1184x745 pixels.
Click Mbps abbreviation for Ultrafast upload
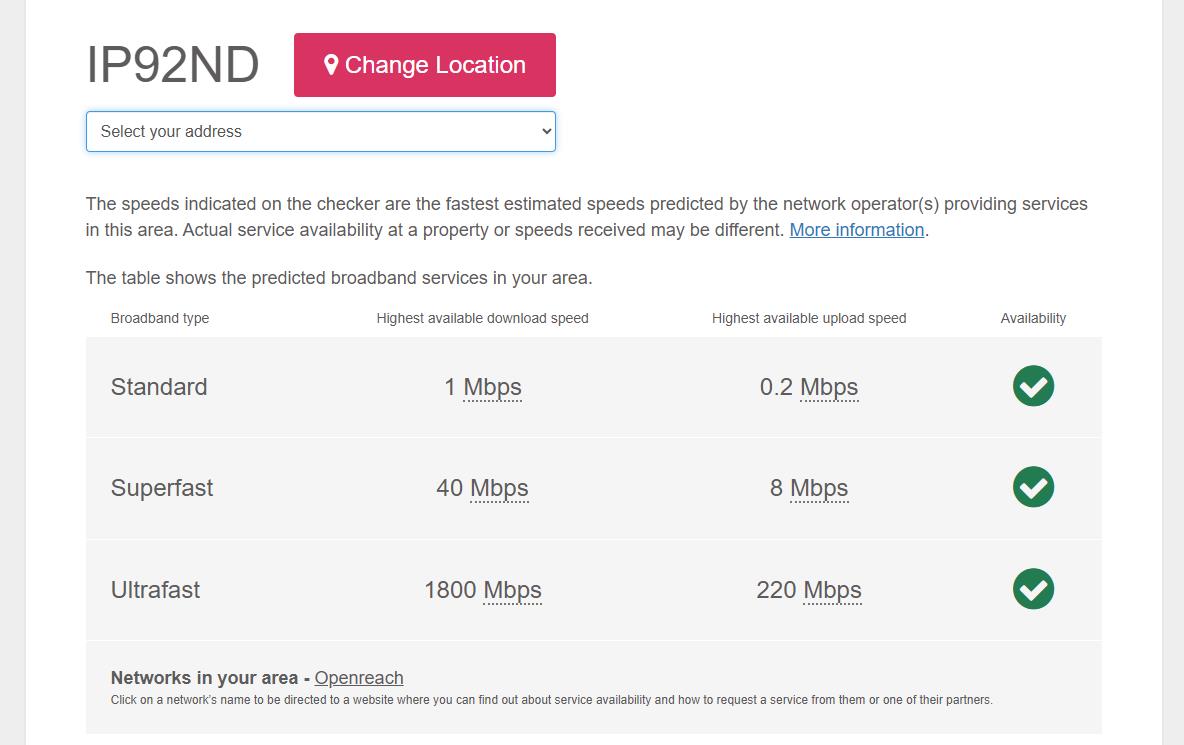click(832, 590)
